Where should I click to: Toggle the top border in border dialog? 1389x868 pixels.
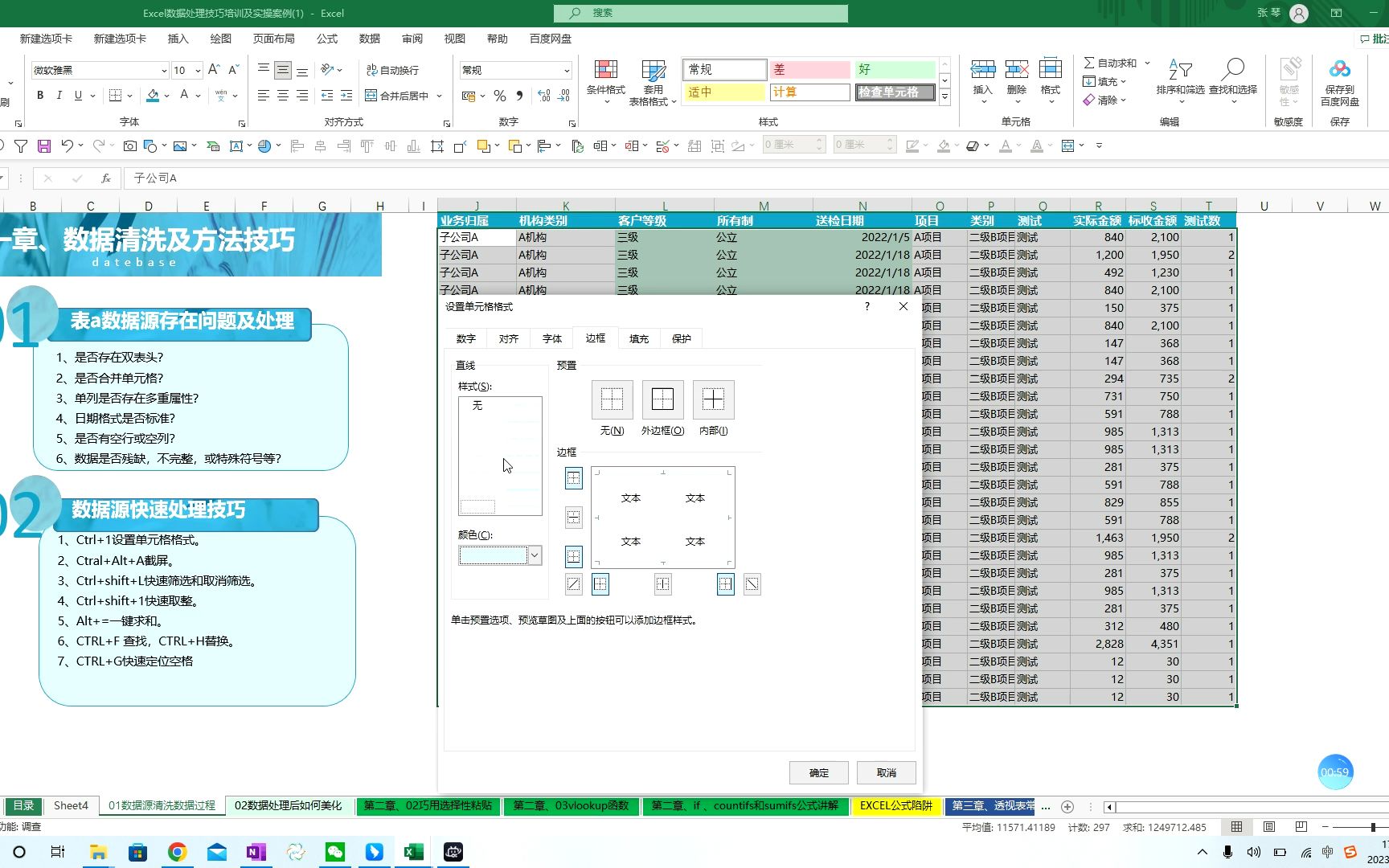pyautogui.click(x=573, y=478)
